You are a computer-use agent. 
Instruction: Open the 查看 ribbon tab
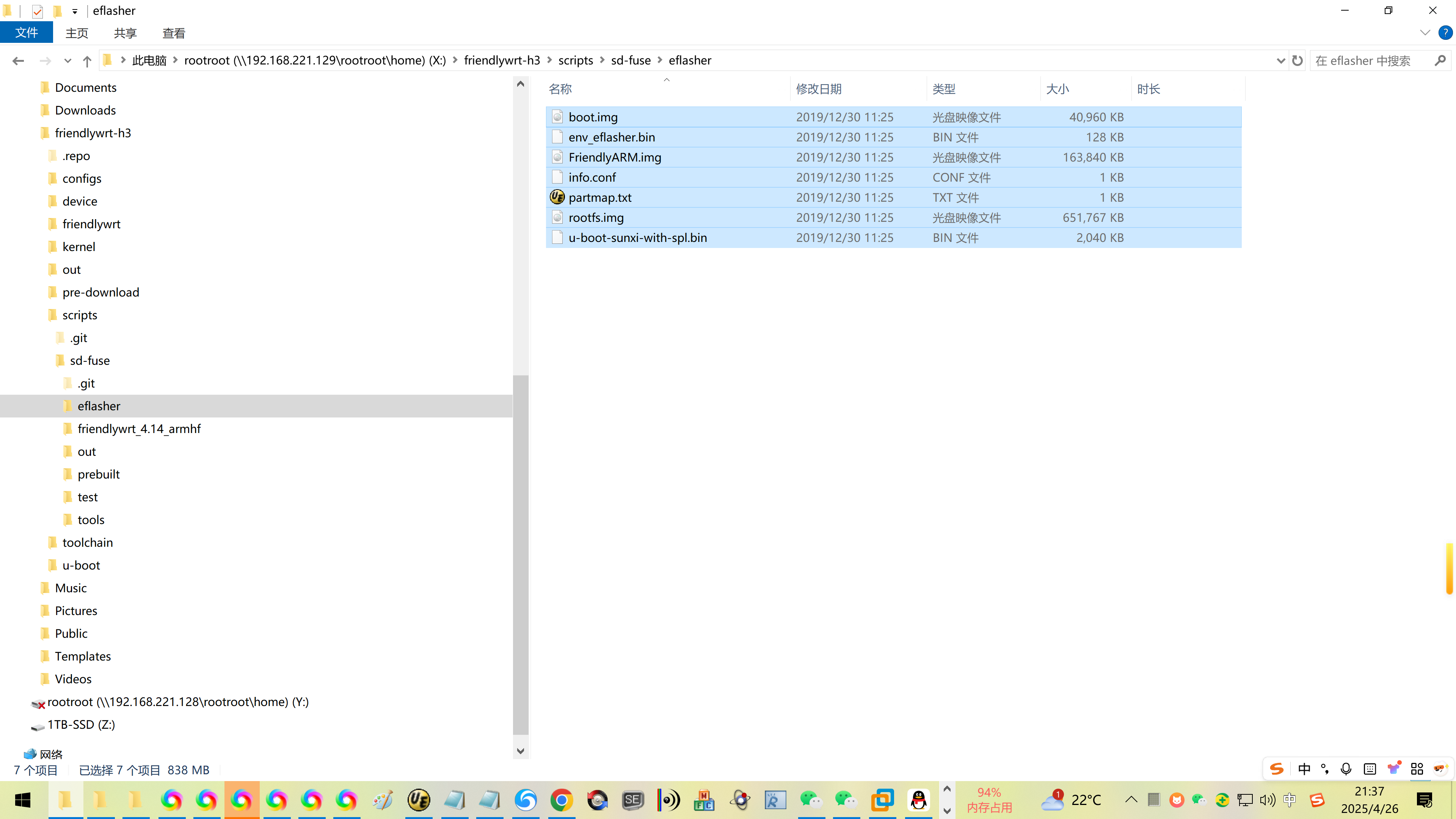pos(174,33)
